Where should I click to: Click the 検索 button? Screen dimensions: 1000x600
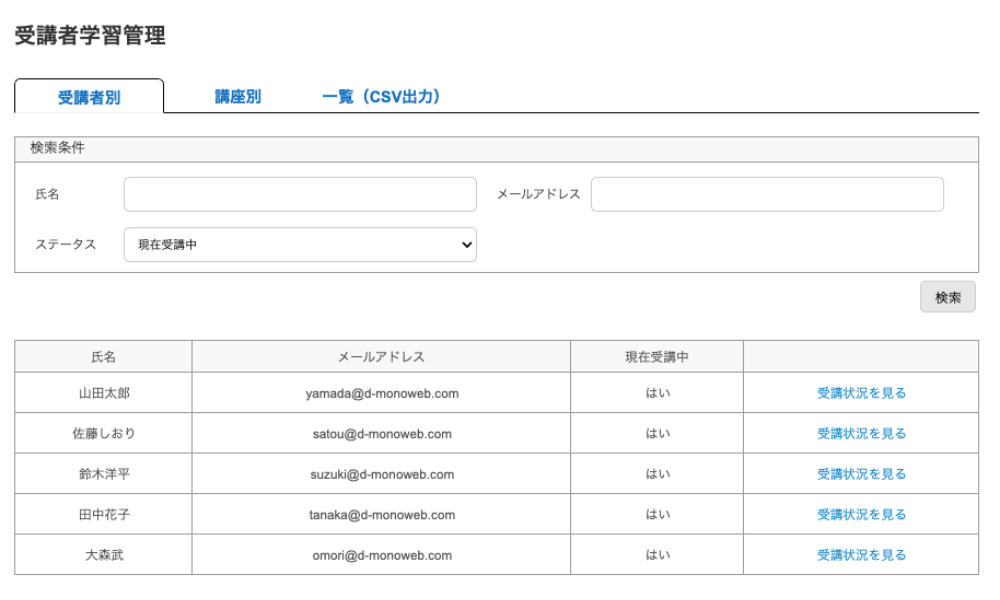click(947, 297)
